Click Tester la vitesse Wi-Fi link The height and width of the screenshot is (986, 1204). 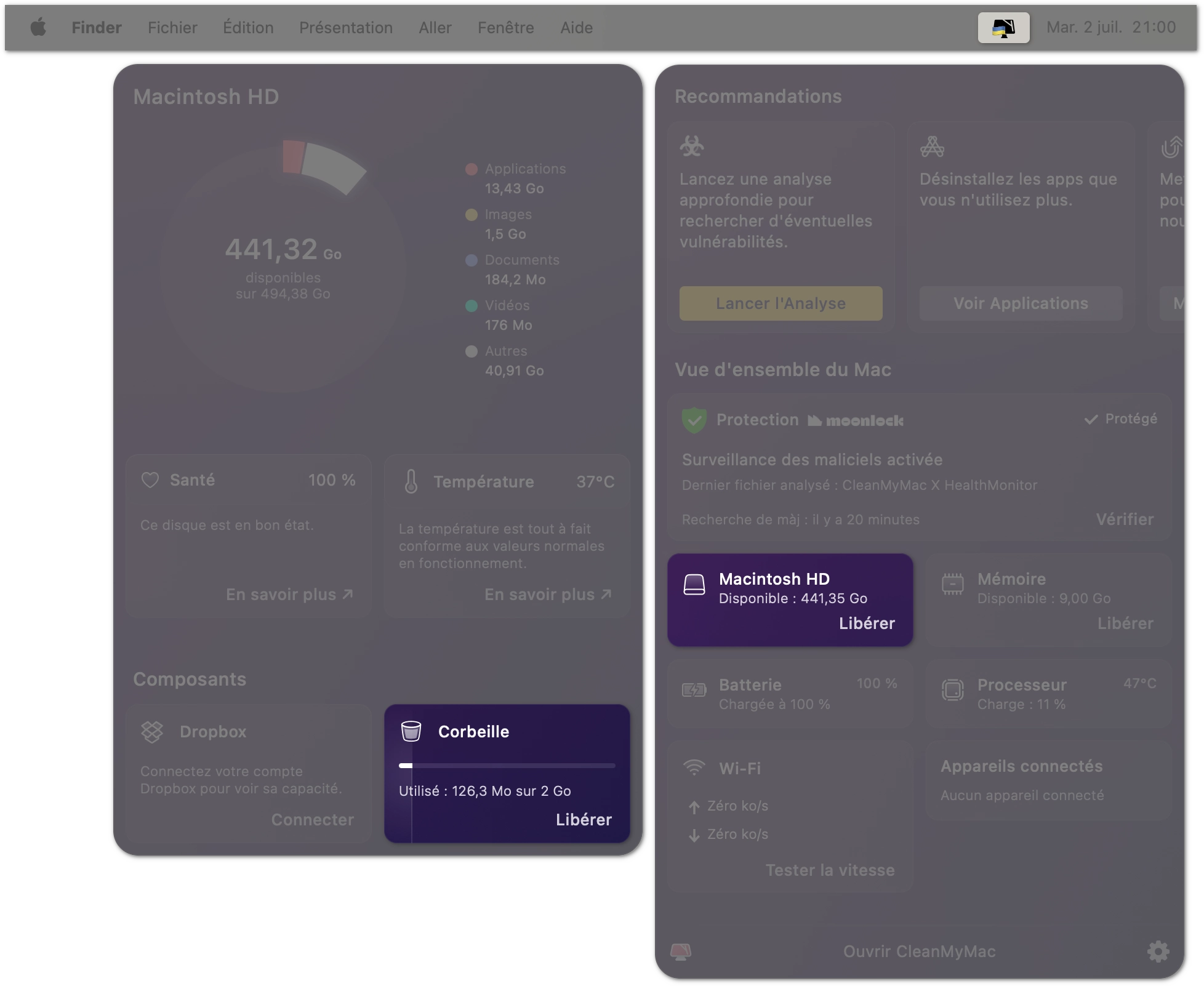(x=830, y=869)
